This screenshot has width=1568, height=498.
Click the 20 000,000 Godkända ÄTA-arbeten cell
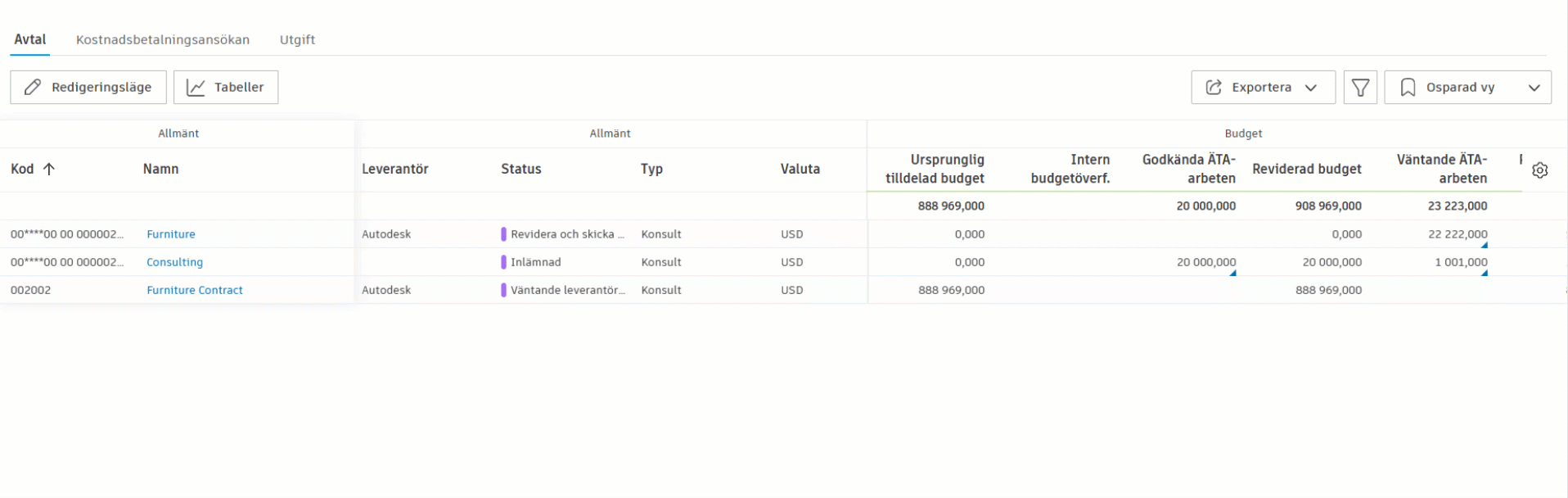1205,262
